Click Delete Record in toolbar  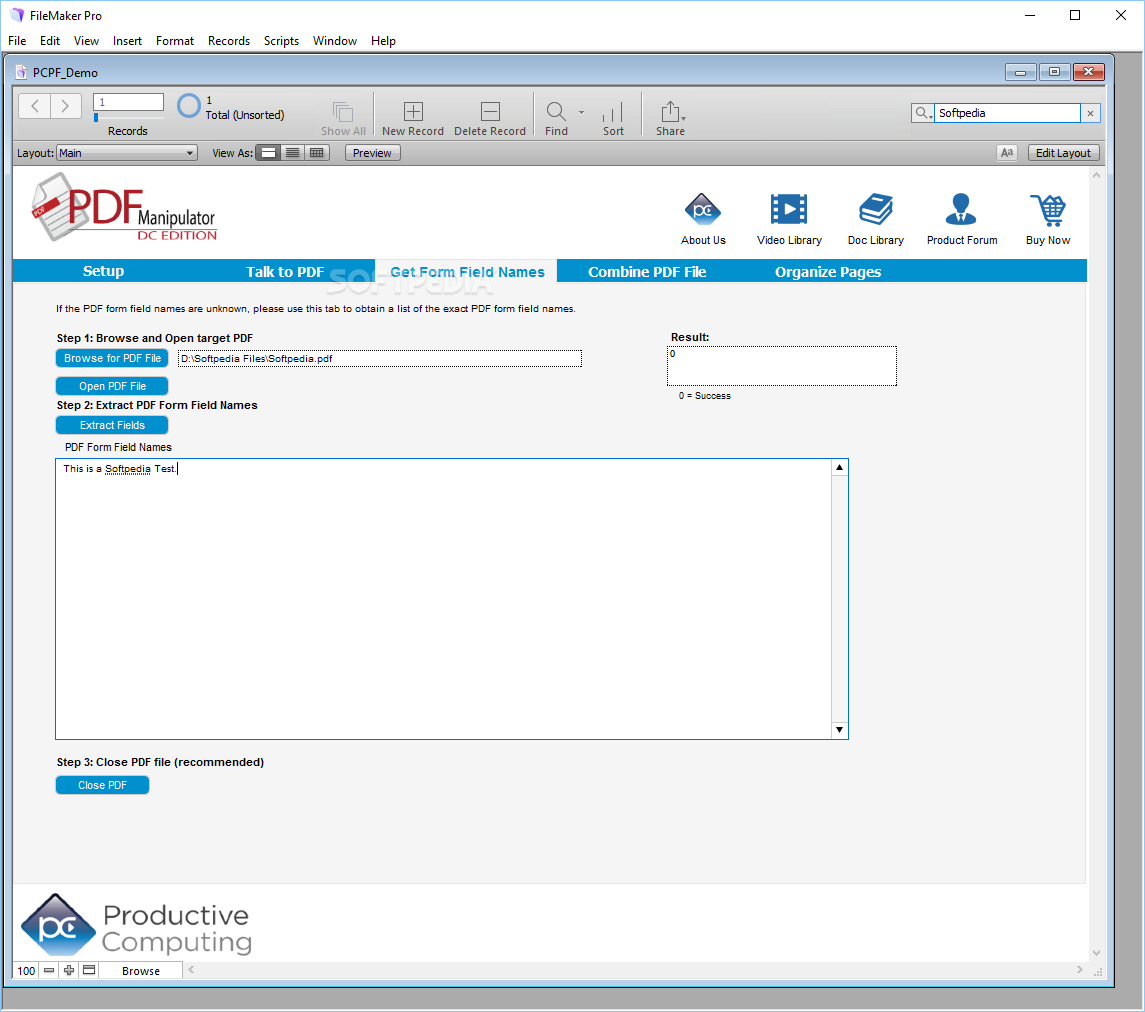point(490,118)
